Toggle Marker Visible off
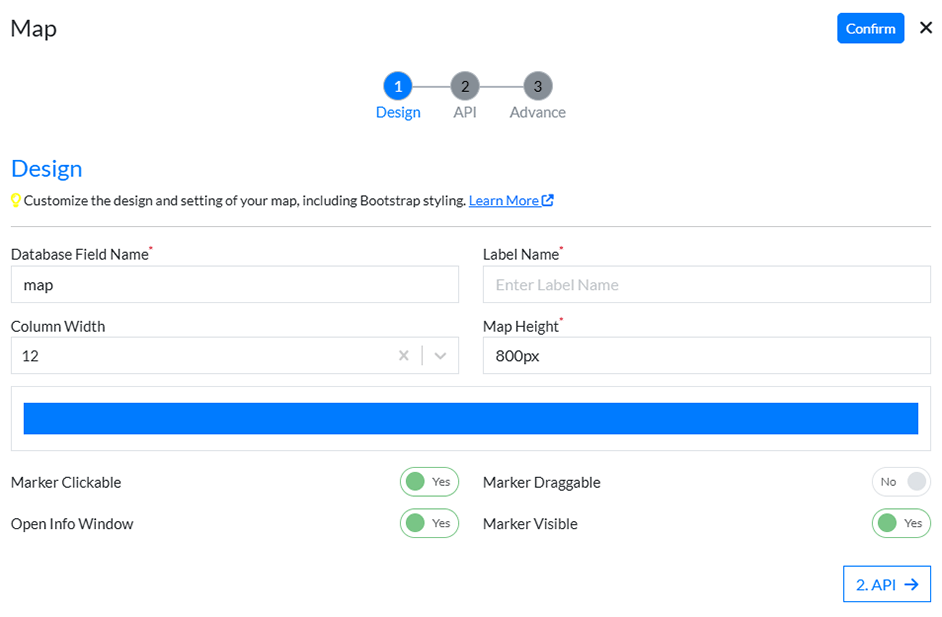The width and height of the screenshot is (942, 617). [901, 523]
